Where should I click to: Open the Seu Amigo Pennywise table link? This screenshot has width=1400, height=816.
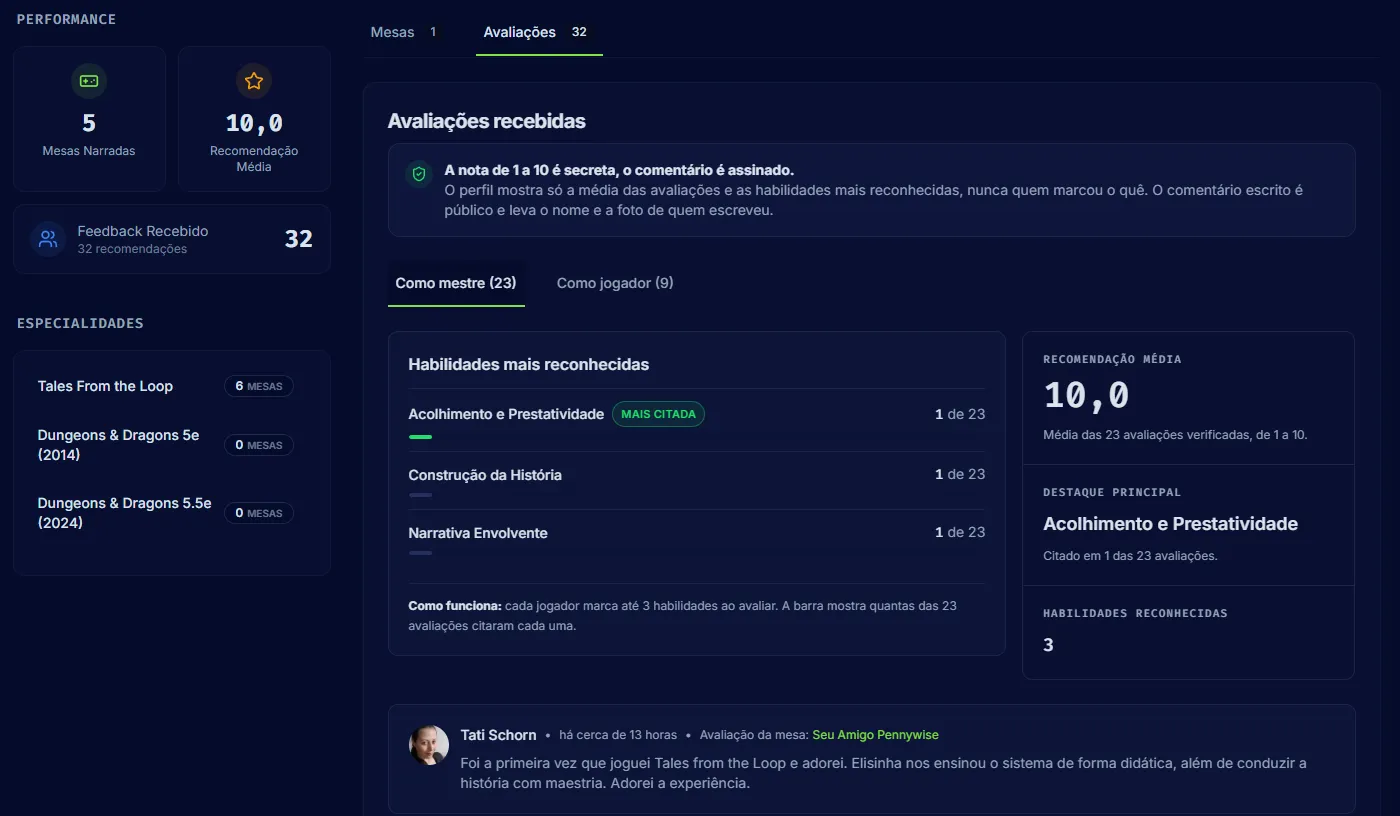(875, 735)
